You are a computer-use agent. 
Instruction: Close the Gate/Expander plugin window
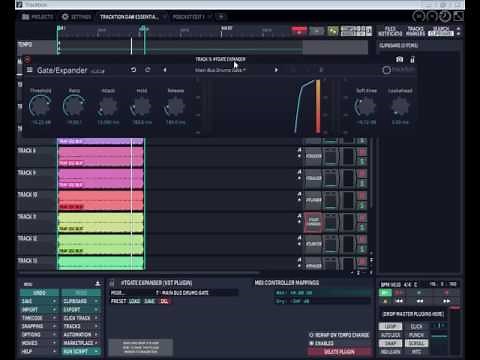pyautogui.click(x=27, y=60)
